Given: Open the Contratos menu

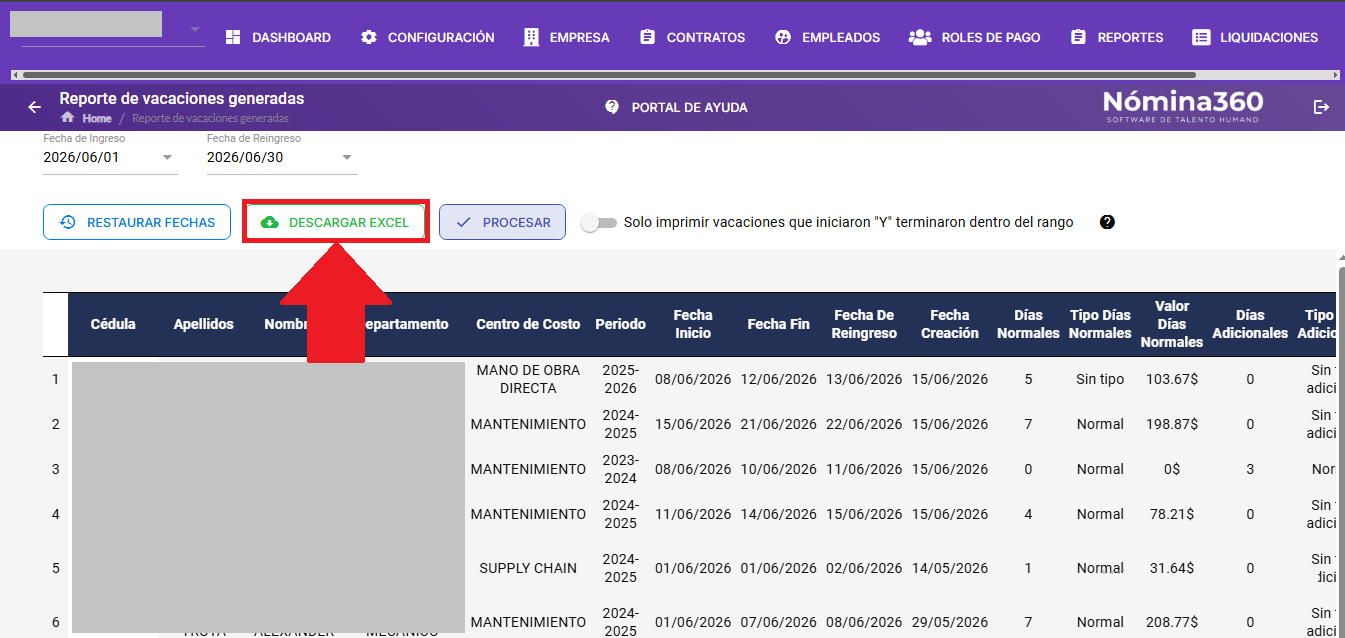Looking at the screenshot, I should [693, 37].
